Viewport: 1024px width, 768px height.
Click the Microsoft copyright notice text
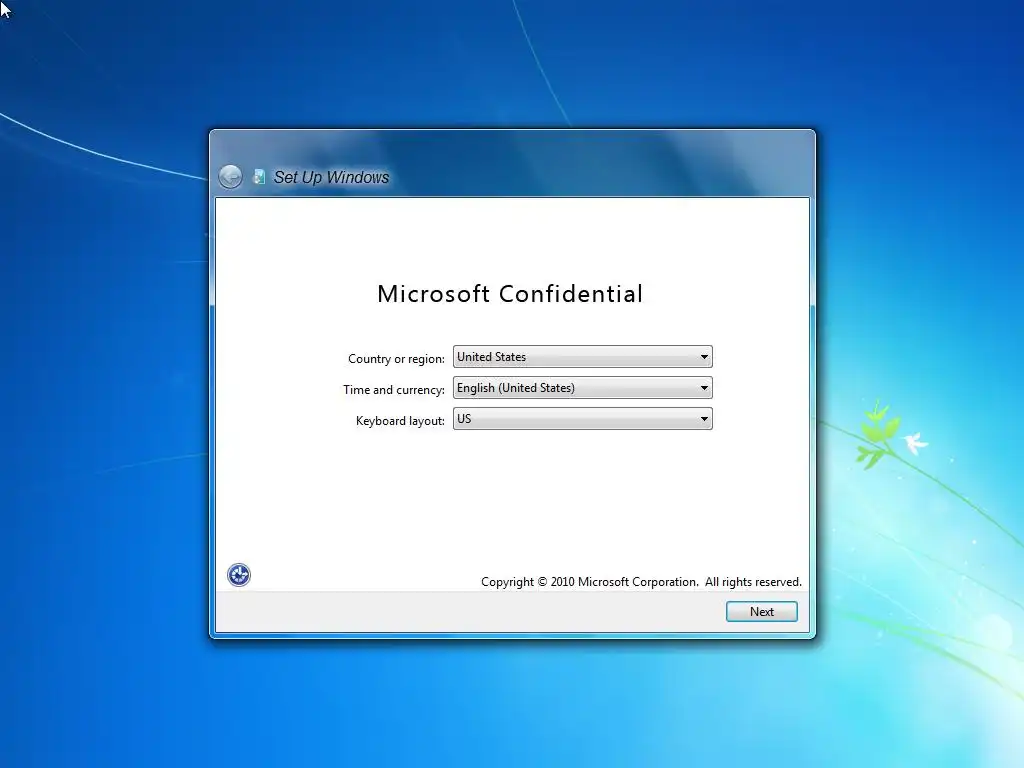(641, 582)
